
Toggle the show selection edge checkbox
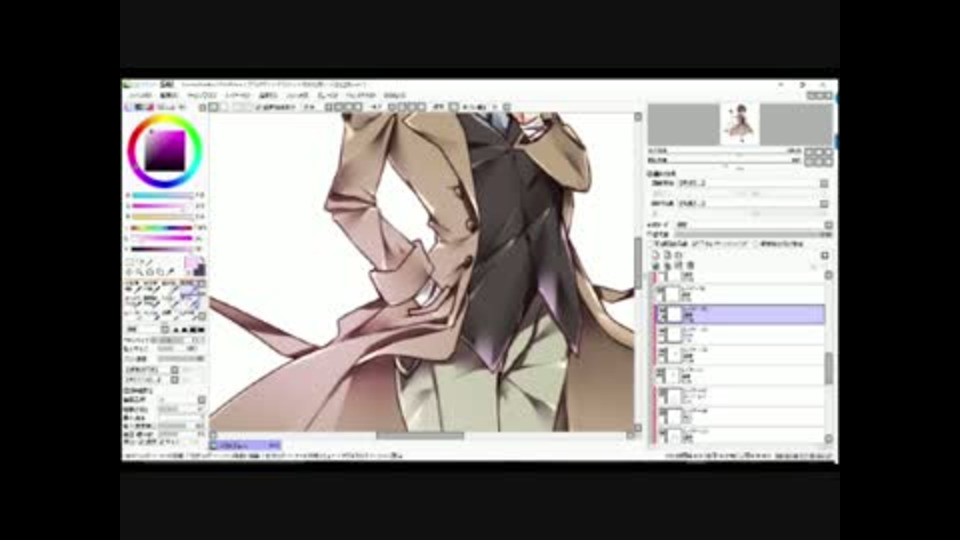(258, 107)
